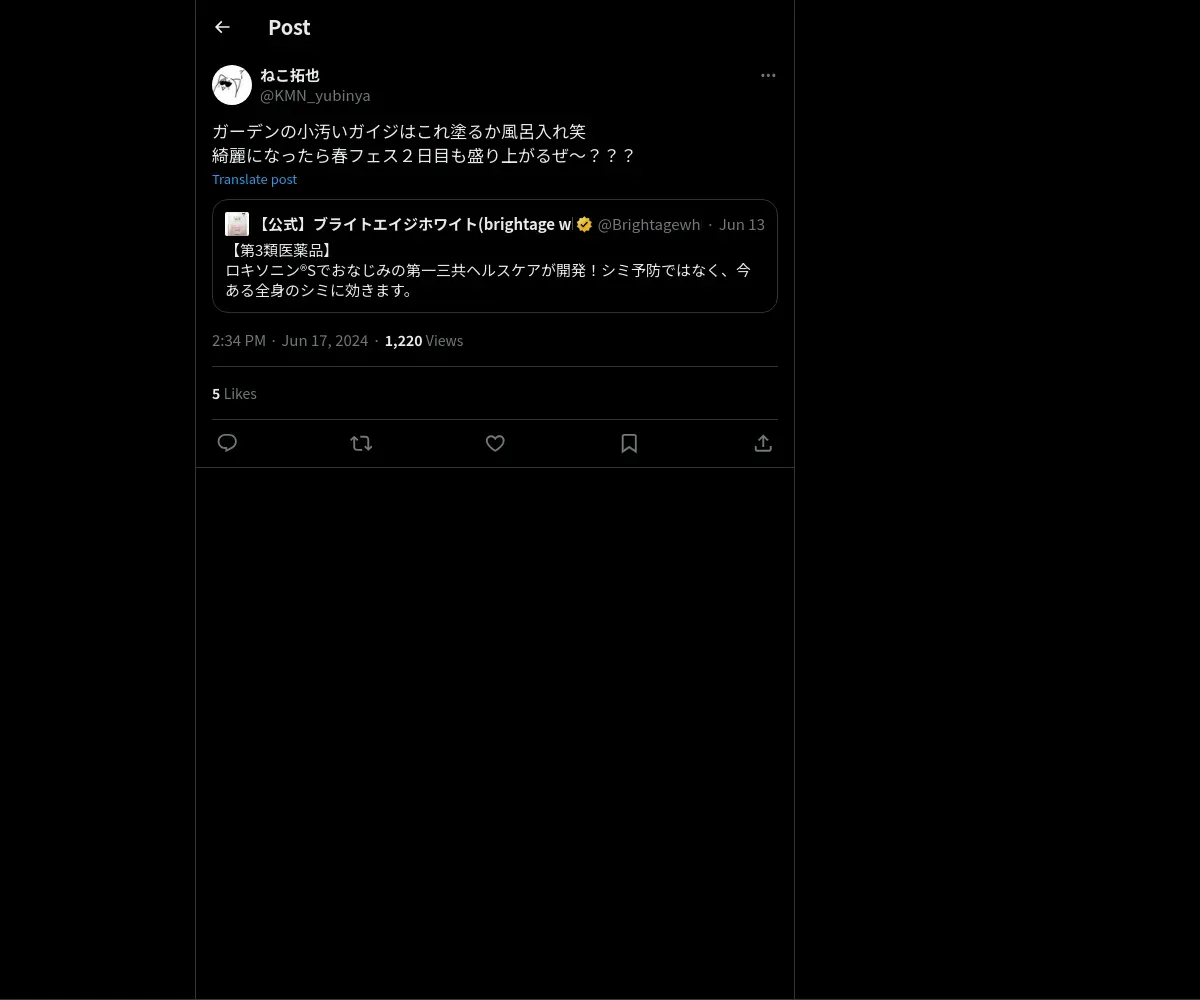This screenshot has width=1200, height=1000.
Task: Click the Jun 13 quoted post date
Action: (x=742, y=224)
